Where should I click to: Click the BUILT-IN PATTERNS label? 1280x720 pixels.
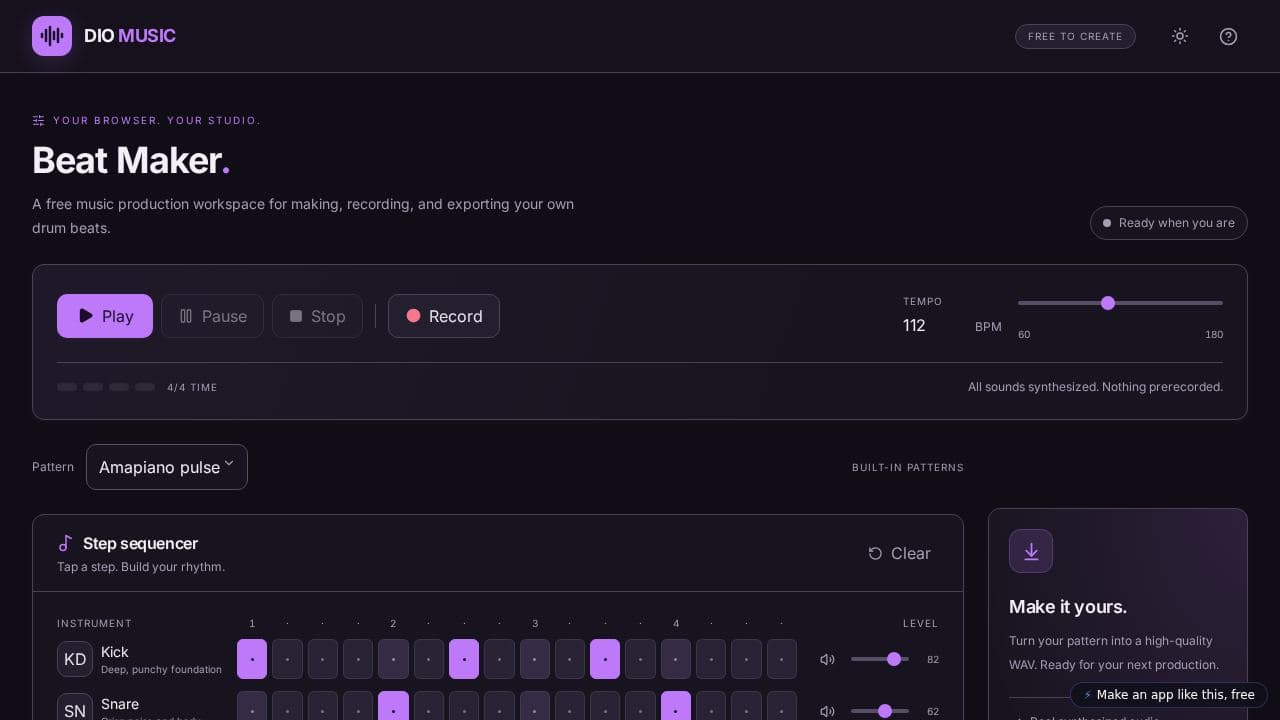pyautogui.click(x=908, y=467)
